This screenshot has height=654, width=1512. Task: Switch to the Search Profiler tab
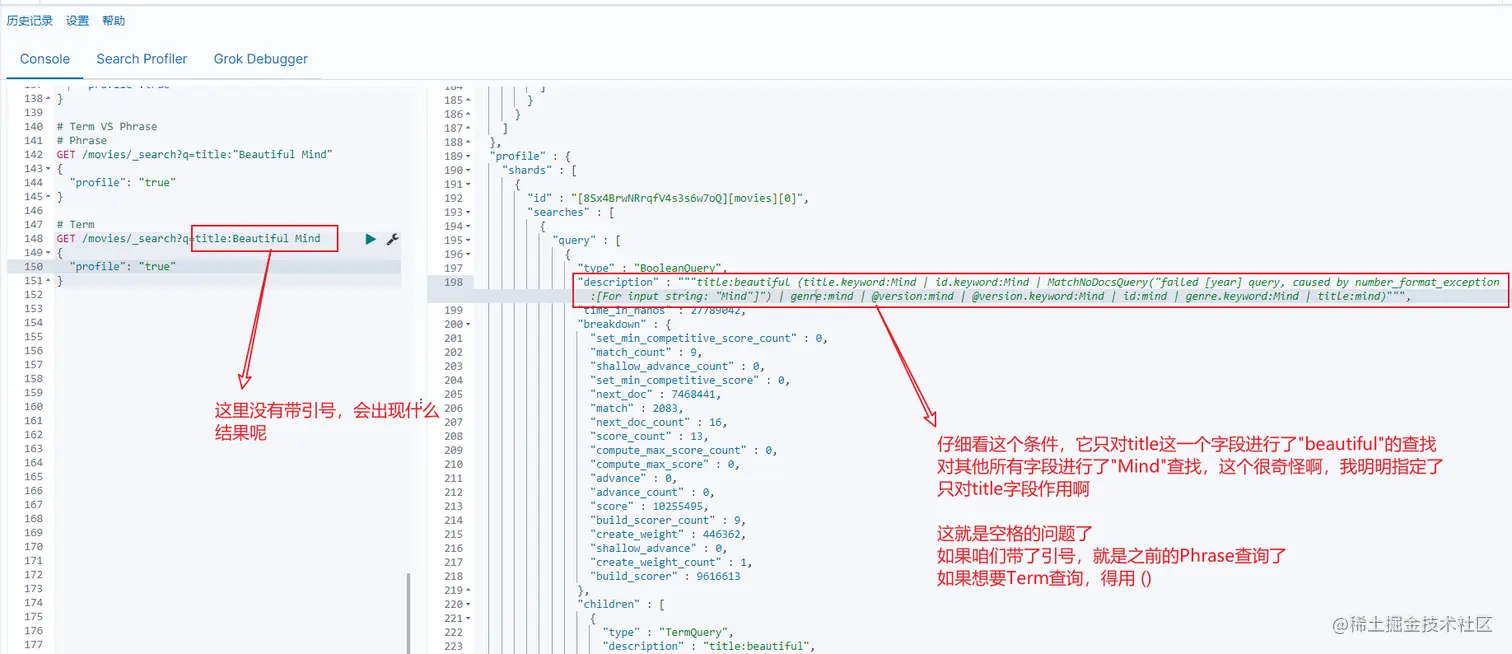(x=142, y=59)
